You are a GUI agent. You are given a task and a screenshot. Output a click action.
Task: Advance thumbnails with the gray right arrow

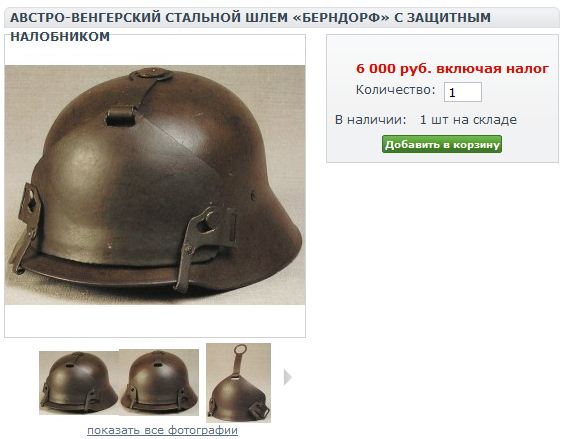pyautogui.click(x=288, y=377)
